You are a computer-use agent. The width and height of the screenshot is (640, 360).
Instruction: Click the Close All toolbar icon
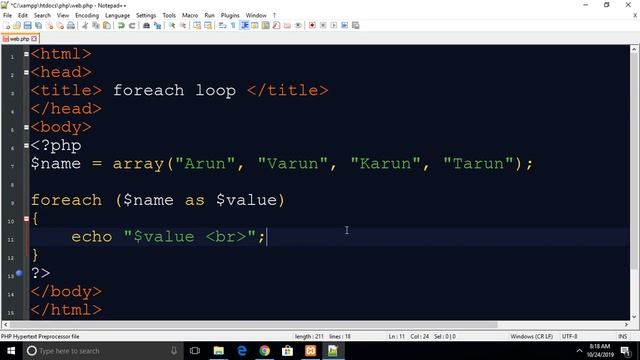60,25
